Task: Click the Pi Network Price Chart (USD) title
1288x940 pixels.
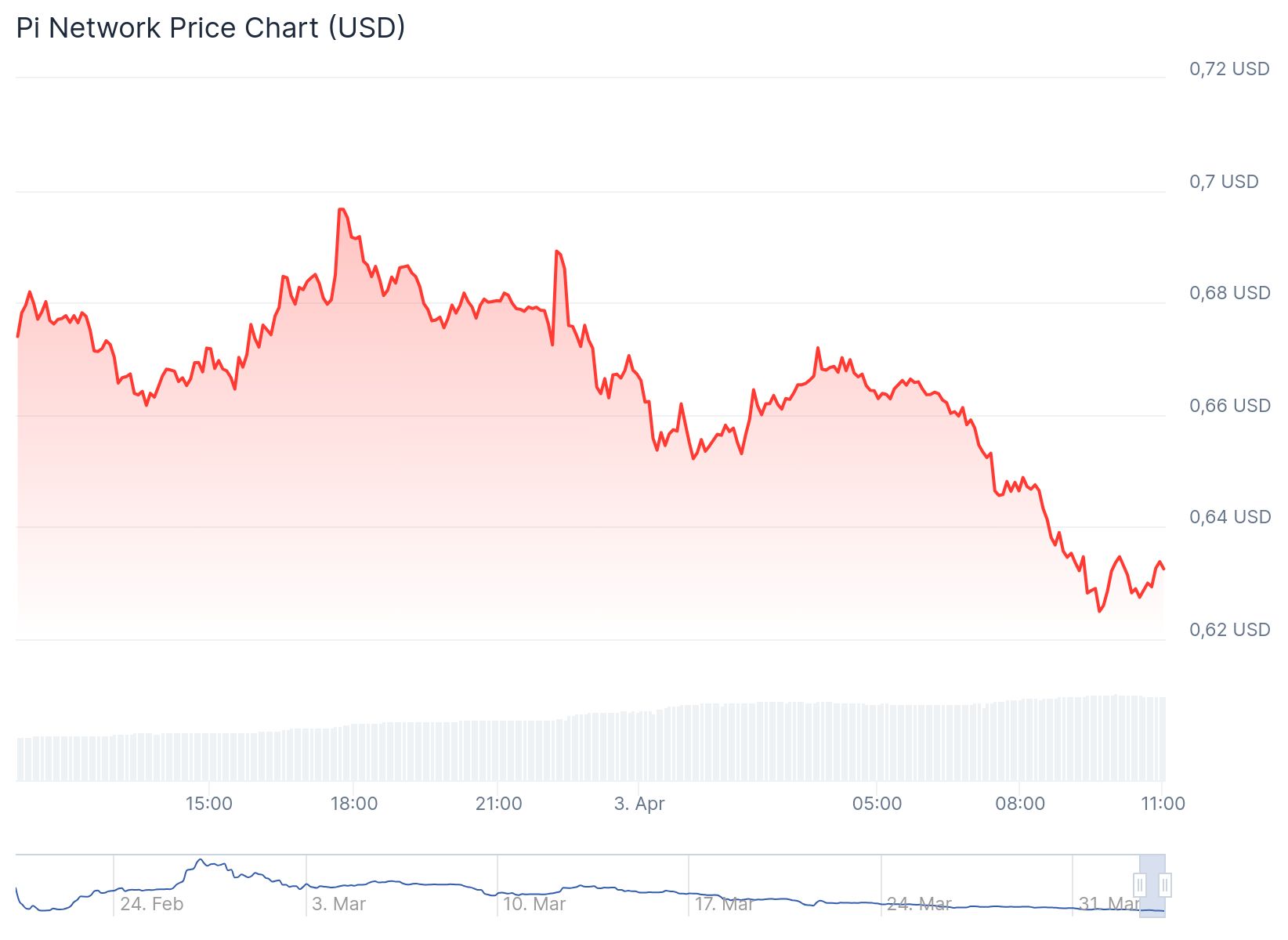Action: coord(211,28)
